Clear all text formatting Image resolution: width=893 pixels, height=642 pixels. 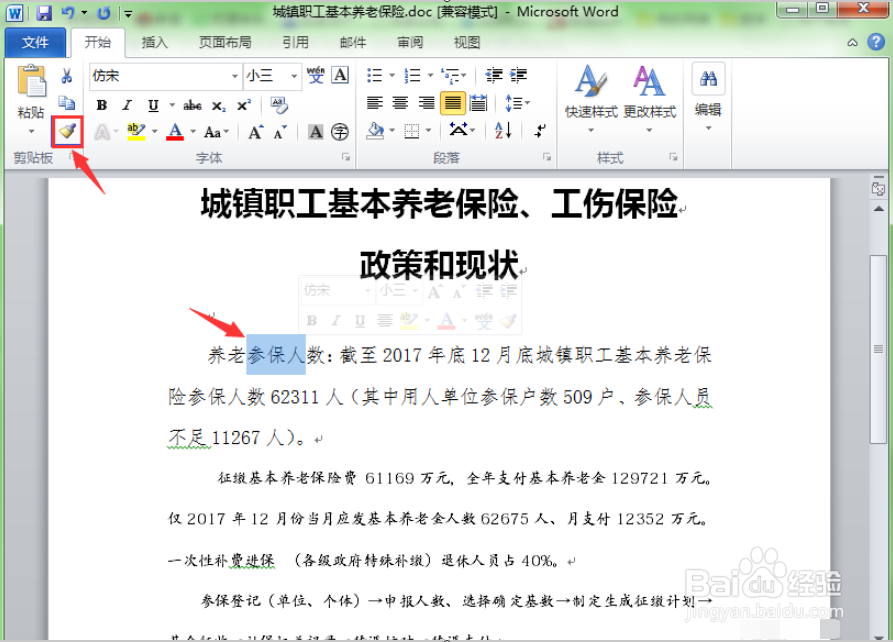[278, 104]
